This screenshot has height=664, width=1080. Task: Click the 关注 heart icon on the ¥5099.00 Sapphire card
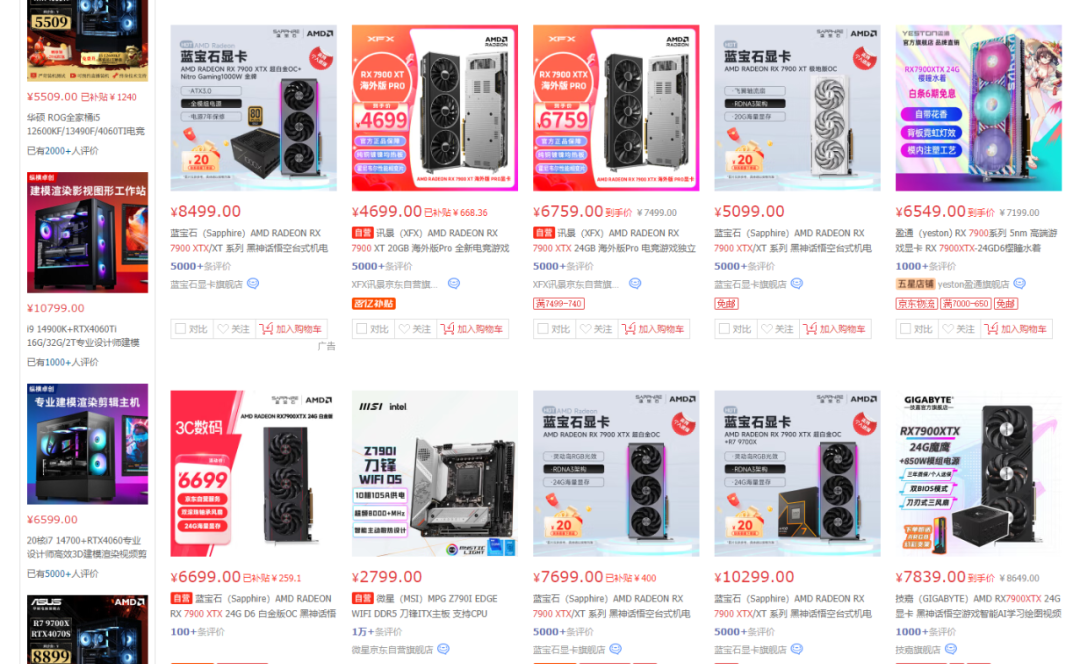(x=767, y=329)
